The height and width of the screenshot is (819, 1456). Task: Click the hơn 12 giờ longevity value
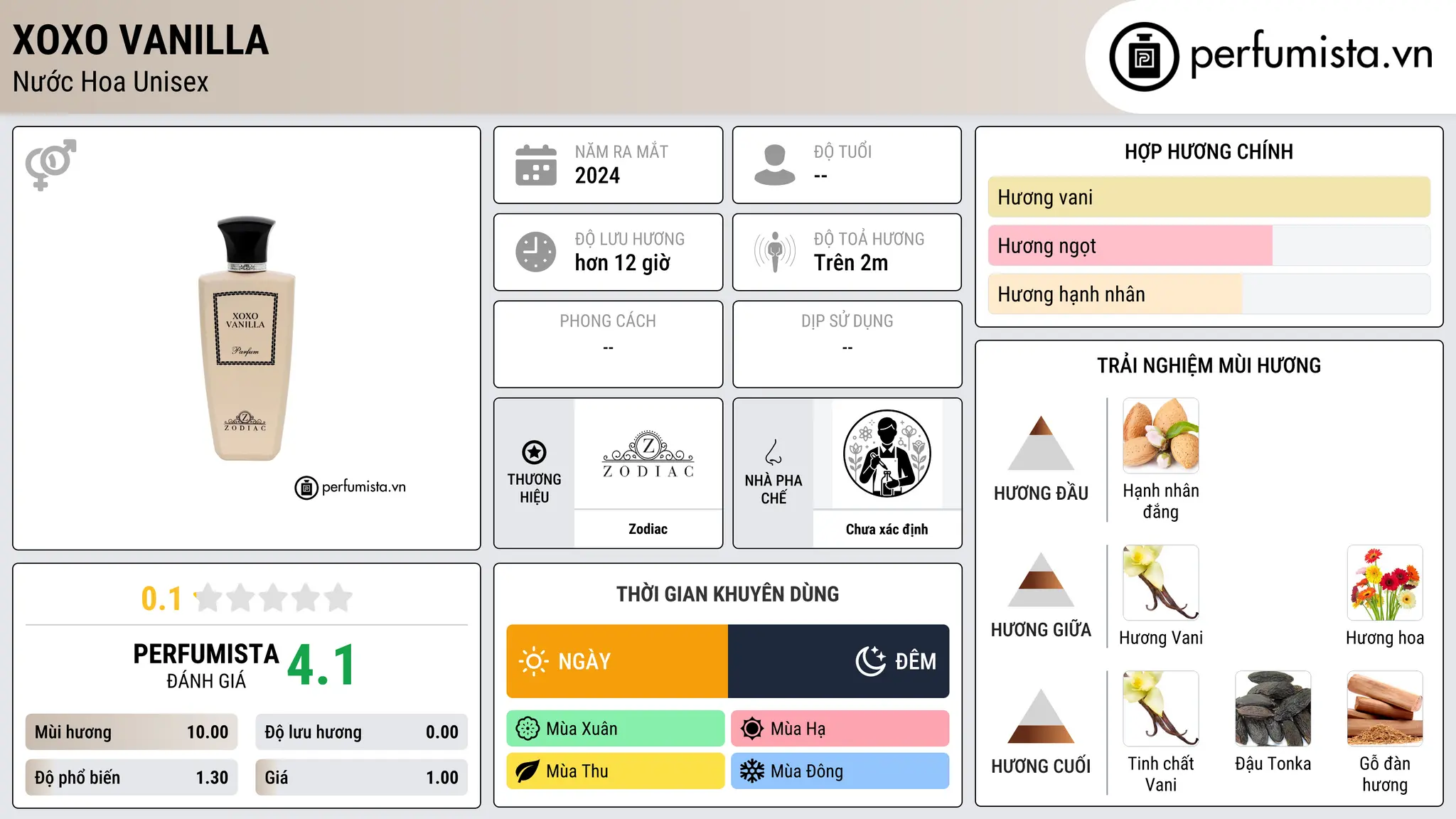click(x=623, y=263)
